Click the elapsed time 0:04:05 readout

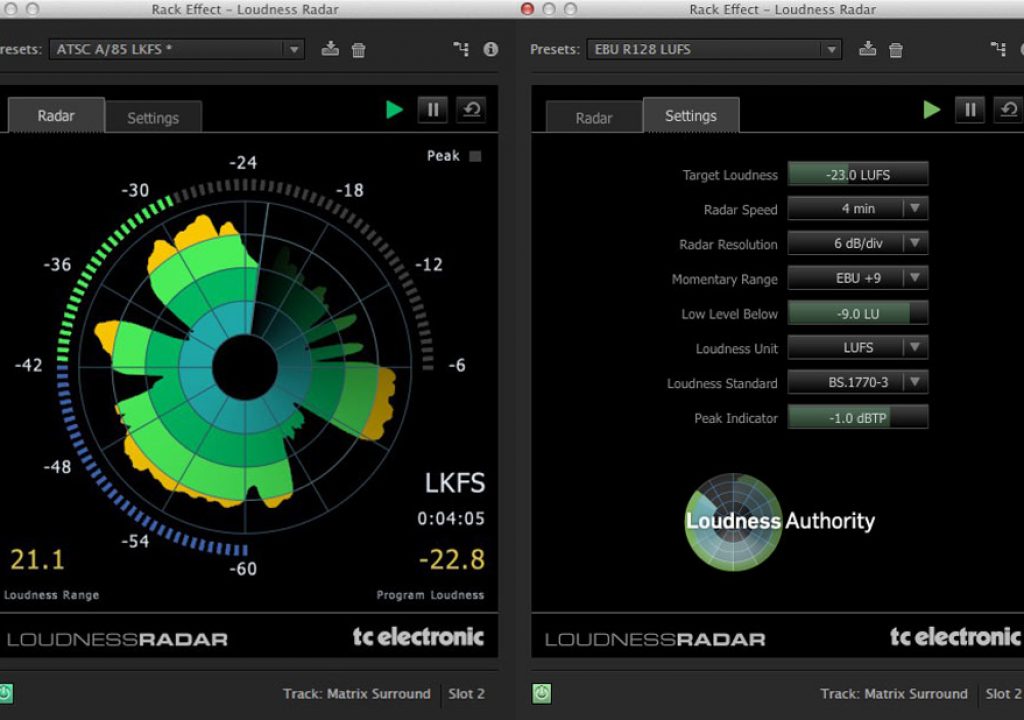point(451,519)
